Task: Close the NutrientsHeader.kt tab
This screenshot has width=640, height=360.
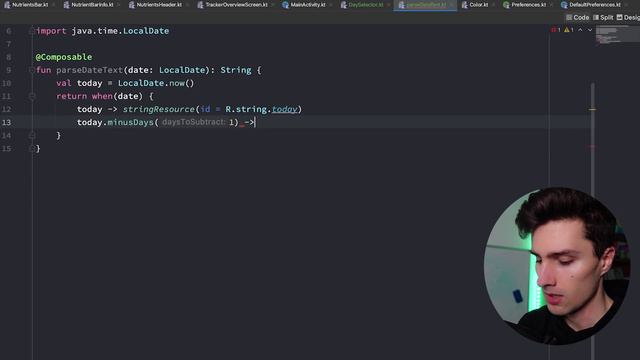Action: (x=187, y=5)
